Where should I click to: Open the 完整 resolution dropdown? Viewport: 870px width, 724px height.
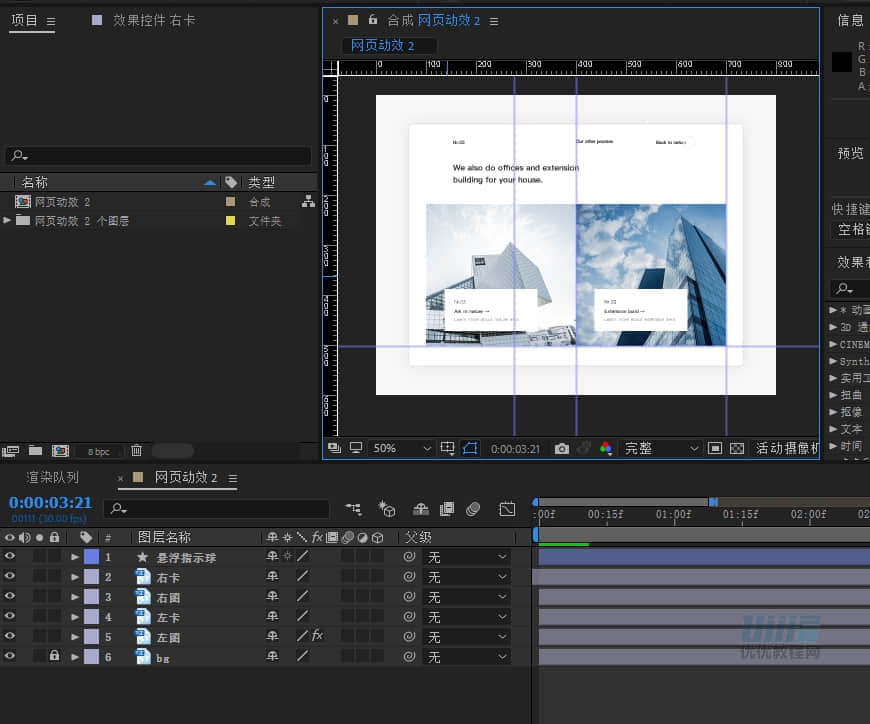coord(657,449)
